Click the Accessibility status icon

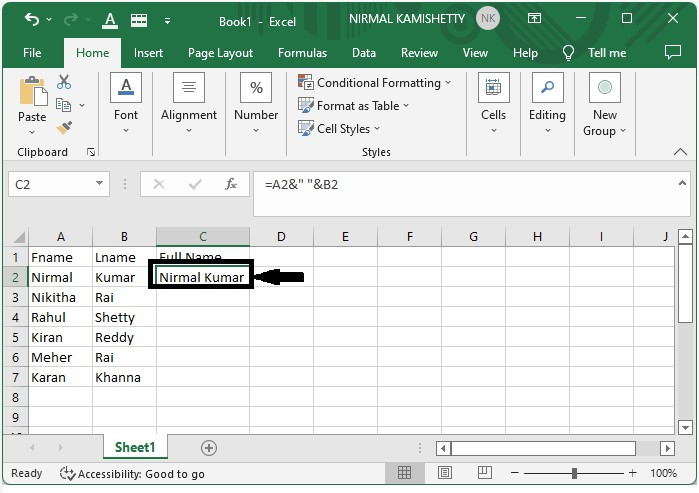[67, 474]
